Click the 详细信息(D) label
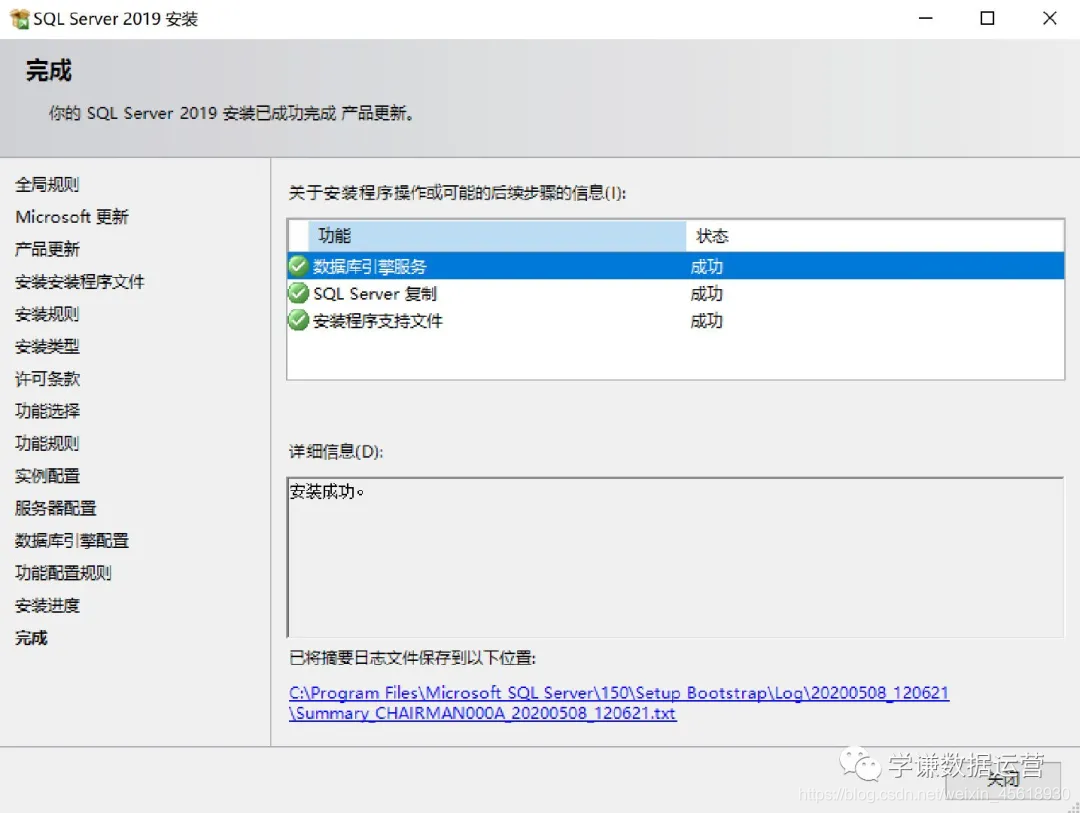The width and height of the screenshot is (1080, 813). pos(335,452)
